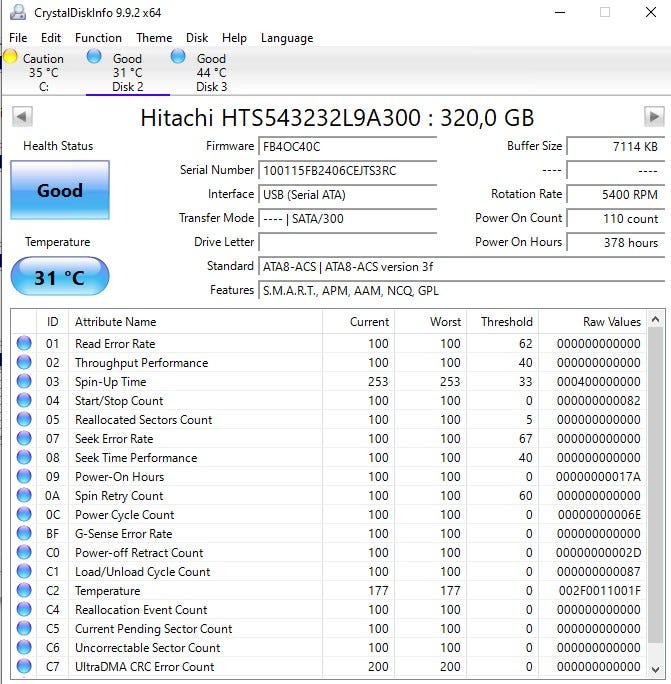Click status orb for Temperature attribute row
The image size is (671, 684).
click(x=24, y=590)
